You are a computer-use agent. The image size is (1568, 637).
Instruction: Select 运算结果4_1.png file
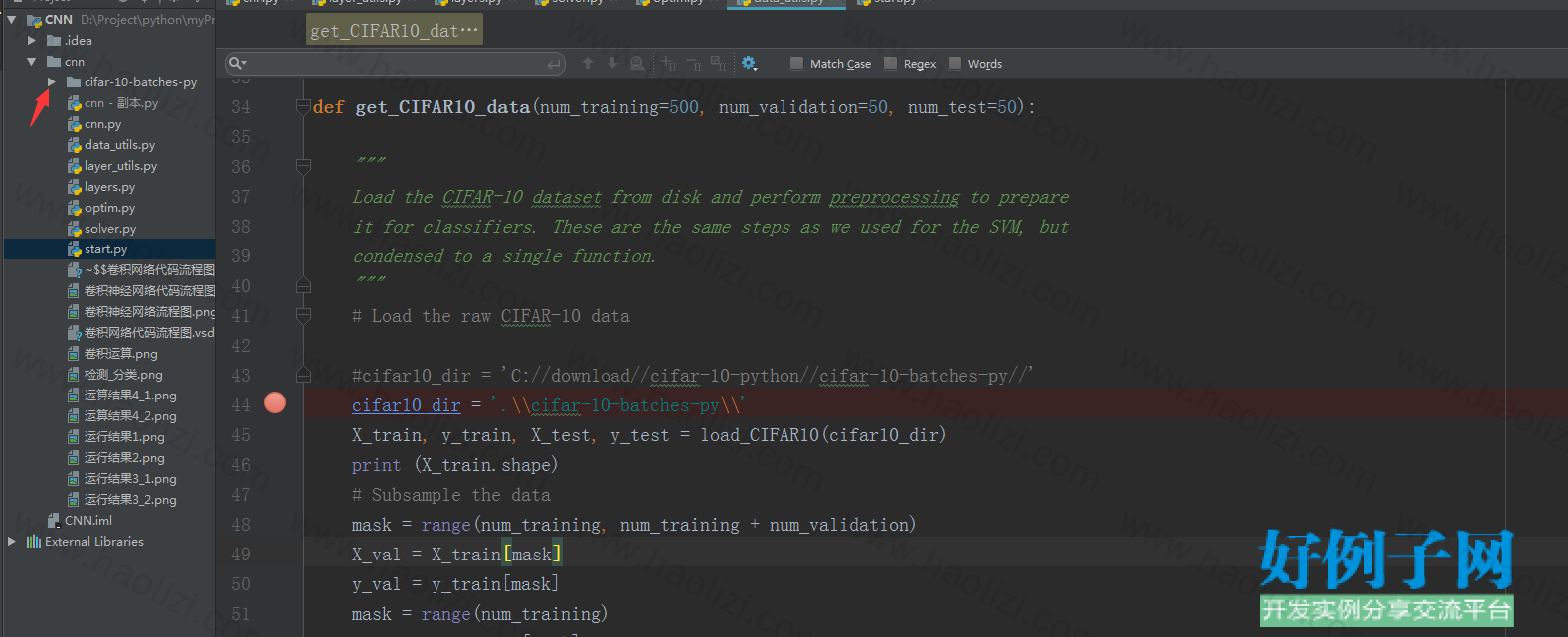pos(130,396)
